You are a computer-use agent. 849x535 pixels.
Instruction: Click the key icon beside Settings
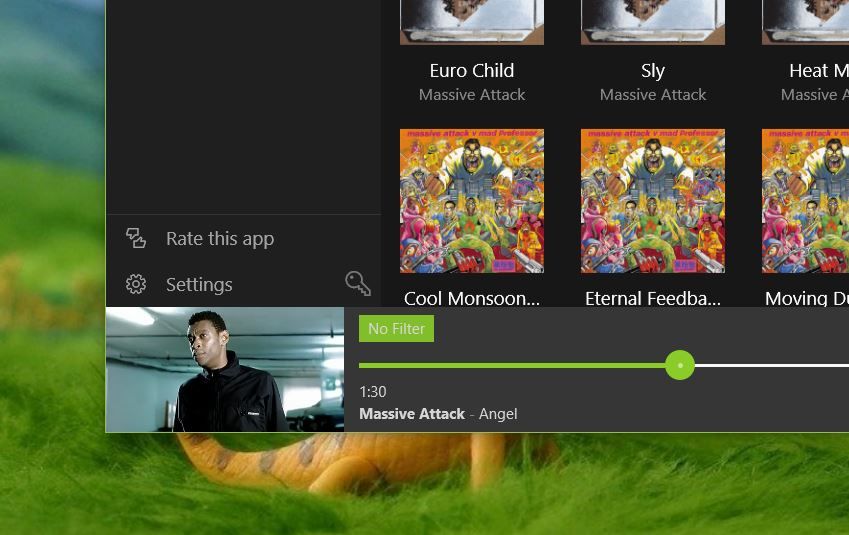pos(358,283)
